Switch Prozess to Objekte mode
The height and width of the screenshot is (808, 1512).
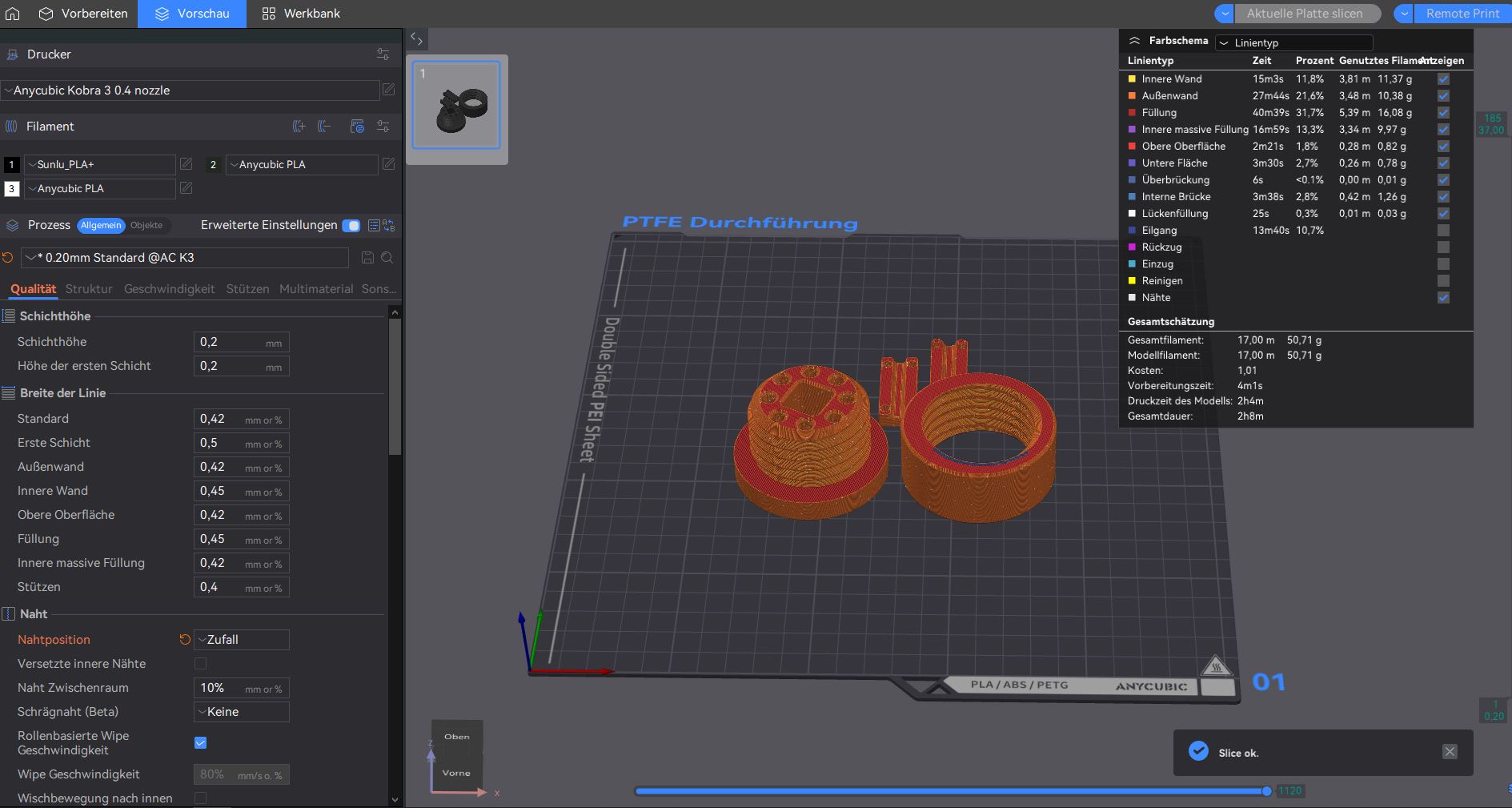tap(146, 226)
